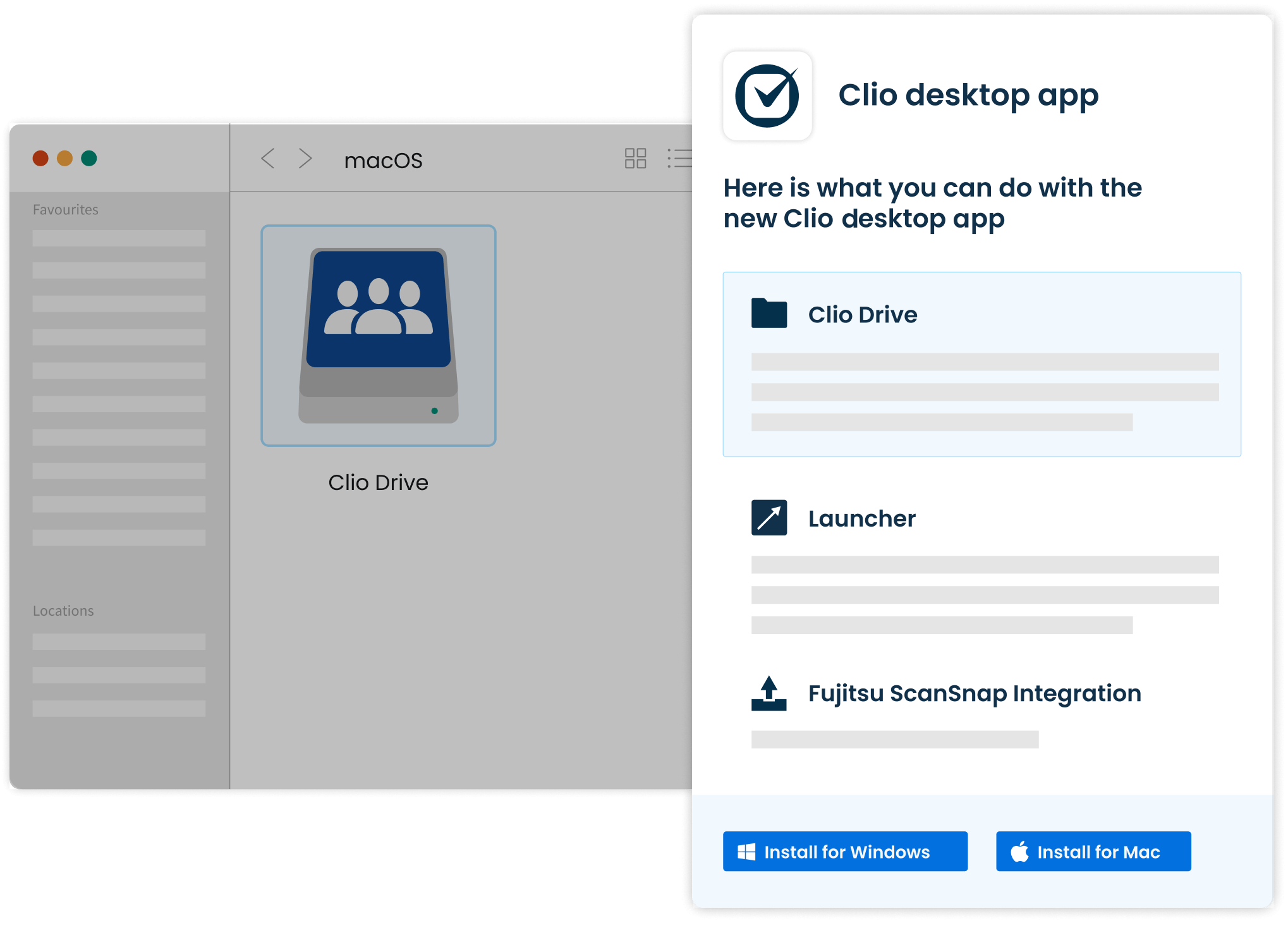
Task: Minimize Finder using the yellow button
Action: 65,158
